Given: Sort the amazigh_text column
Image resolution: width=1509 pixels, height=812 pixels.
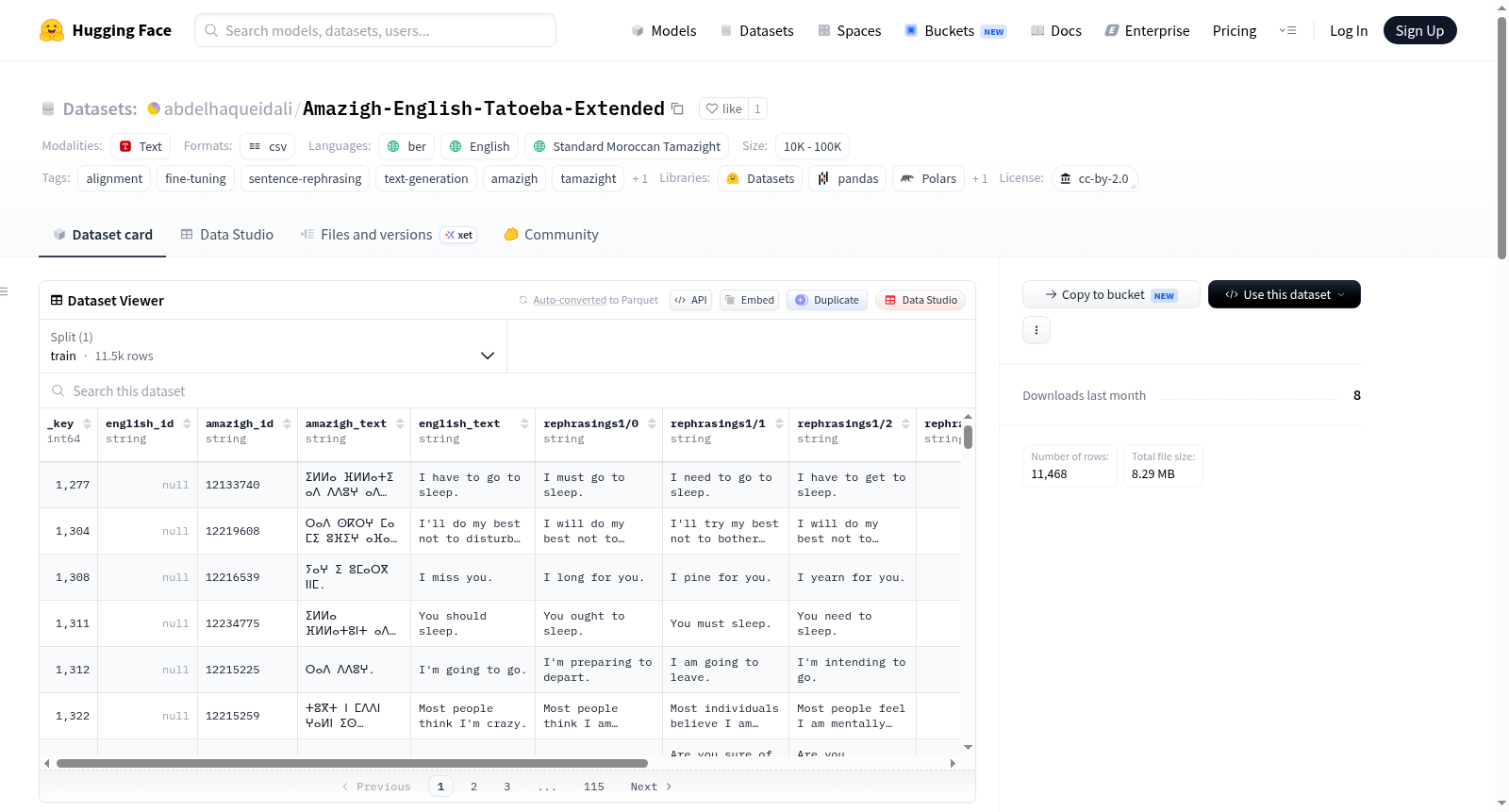Looking at the screenshot, I should (x=400, y=423).
